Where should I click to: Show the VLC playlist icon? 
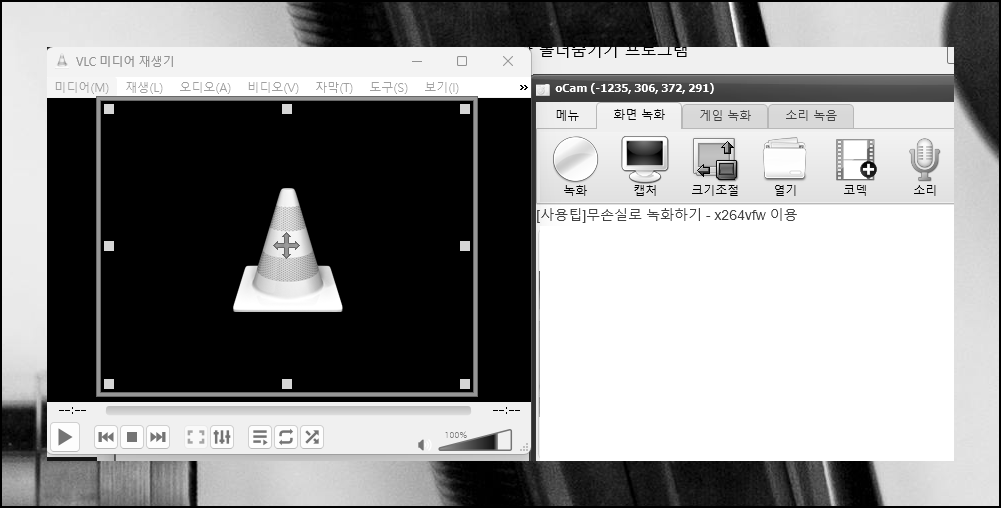(260, 437)
